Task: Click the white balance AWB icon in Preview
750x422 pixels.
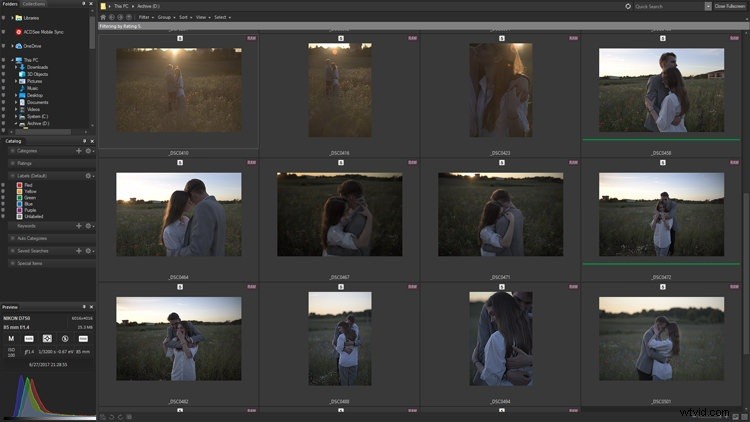Action: (29, 338)
